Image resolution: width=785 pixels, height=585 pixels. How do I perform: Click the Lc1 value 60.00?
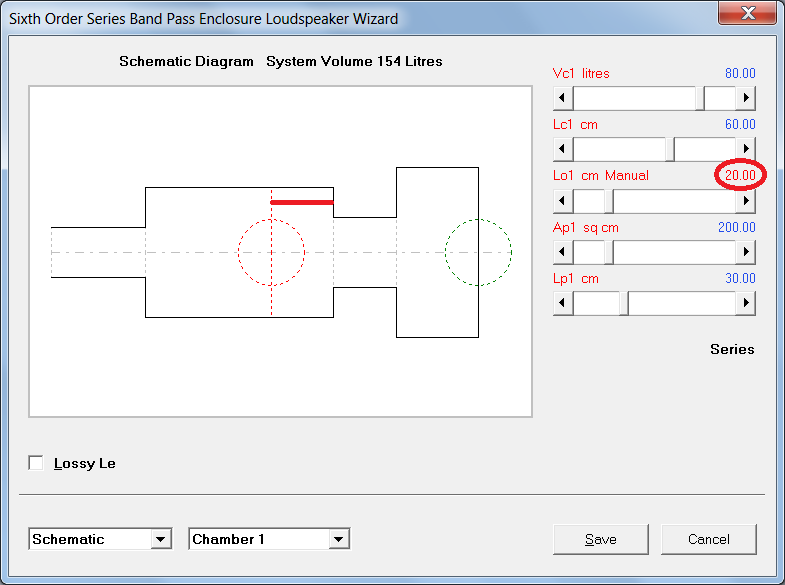tap(740, 125)
